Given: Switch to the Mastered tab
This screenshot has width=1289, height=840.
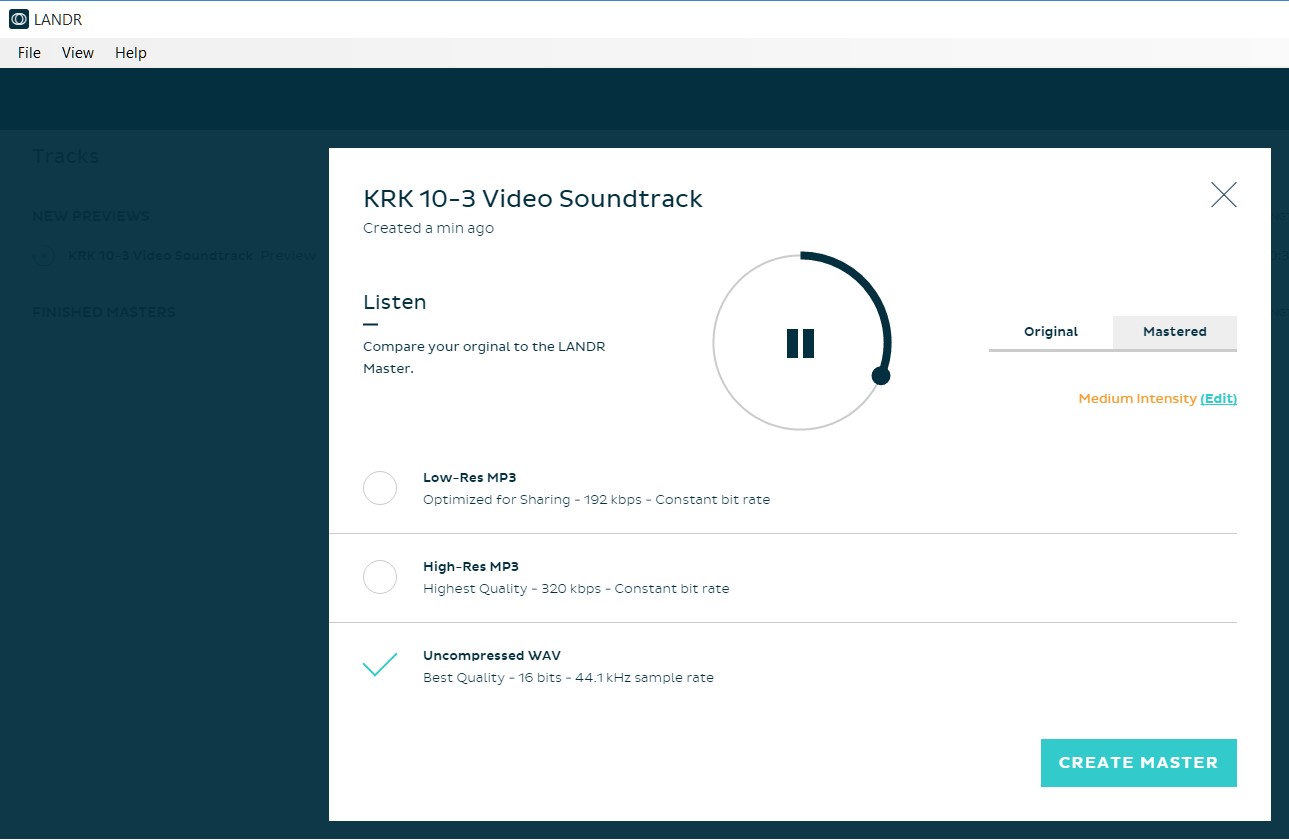Looking at the screenshot, I should point(1175,332).
